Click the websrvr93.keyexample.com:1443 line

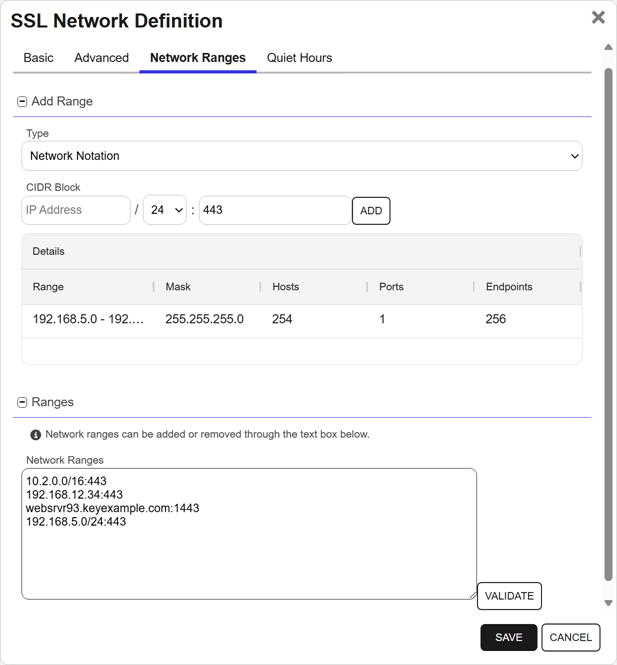click(x=112, y=508)
